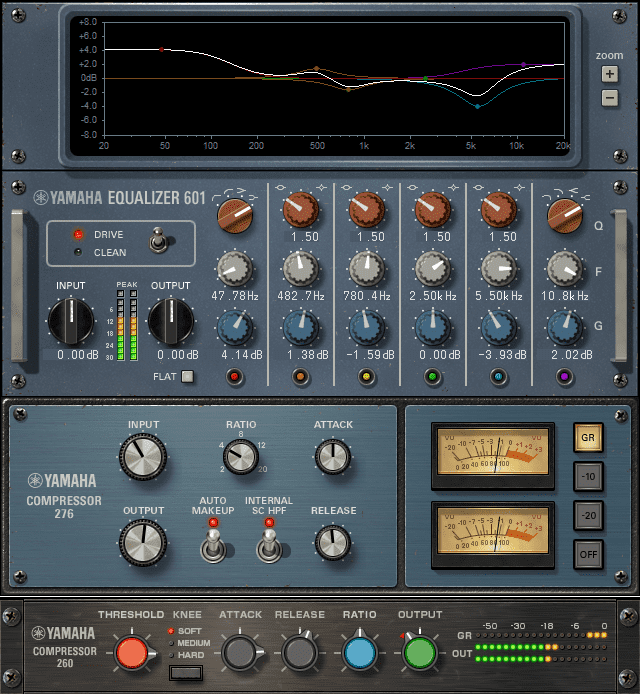The image size is (640, 694).
Task: Click the 482.7Hz frequency knob
Action: coord(301,269)
